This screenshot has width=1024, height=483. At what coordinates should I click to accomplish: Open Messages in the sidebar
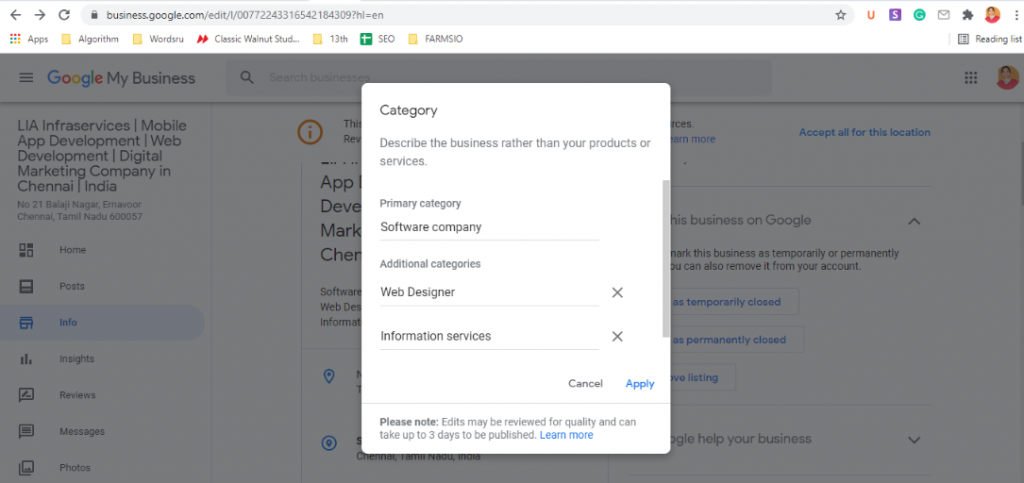(103, 431)
